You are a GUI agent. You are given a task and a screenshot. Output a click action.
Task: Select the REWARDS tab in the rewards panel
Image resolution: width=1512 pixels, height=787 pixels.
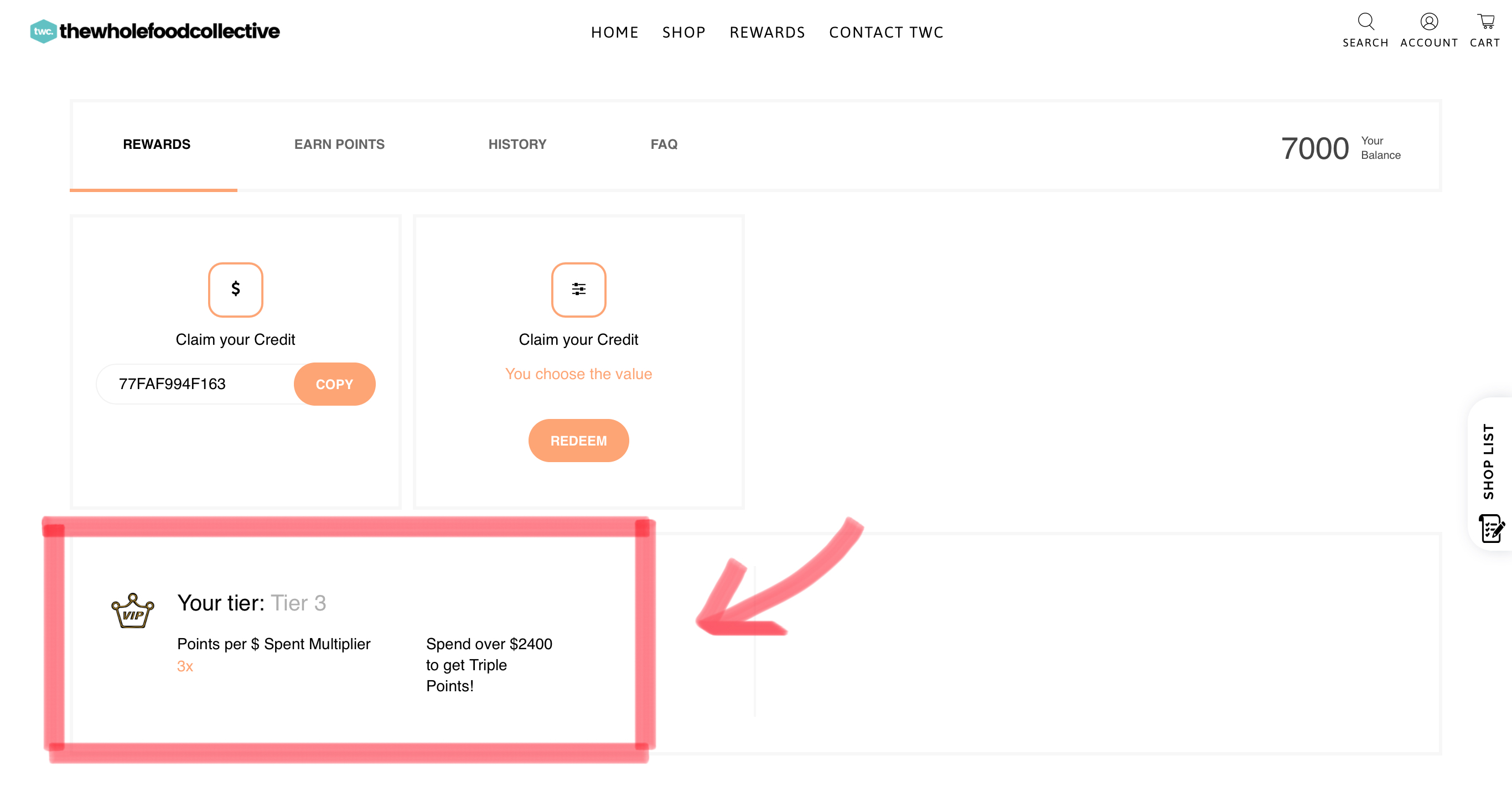click(156, 144)
